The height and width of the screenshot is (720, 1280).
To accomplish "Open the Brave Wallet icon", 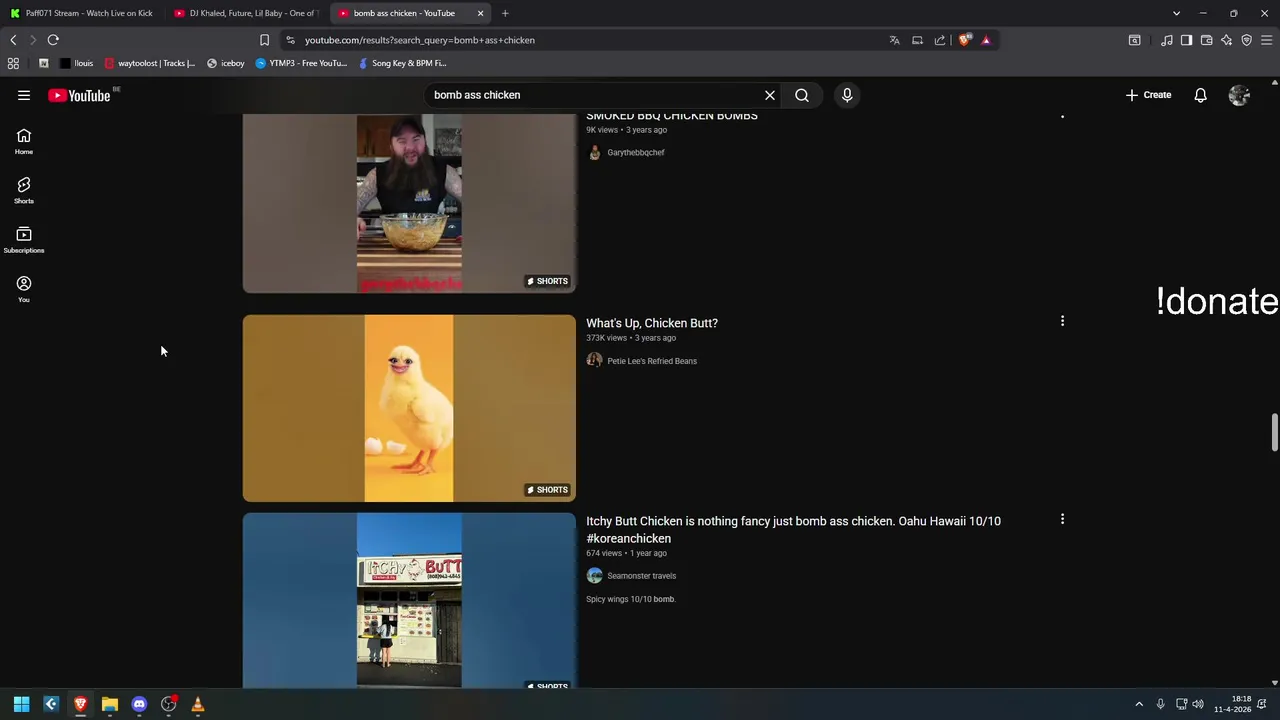I will (x=1206, y=40).
